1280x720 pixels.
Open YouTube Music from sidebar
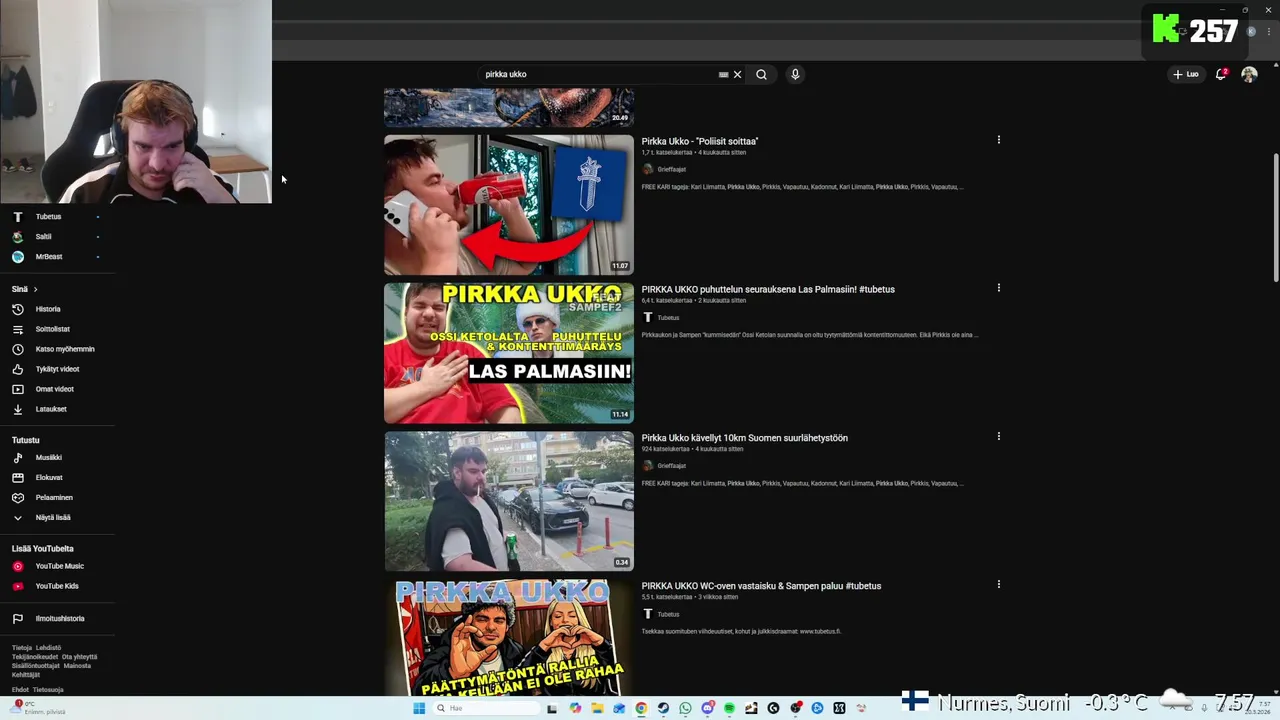pos(59,566)
